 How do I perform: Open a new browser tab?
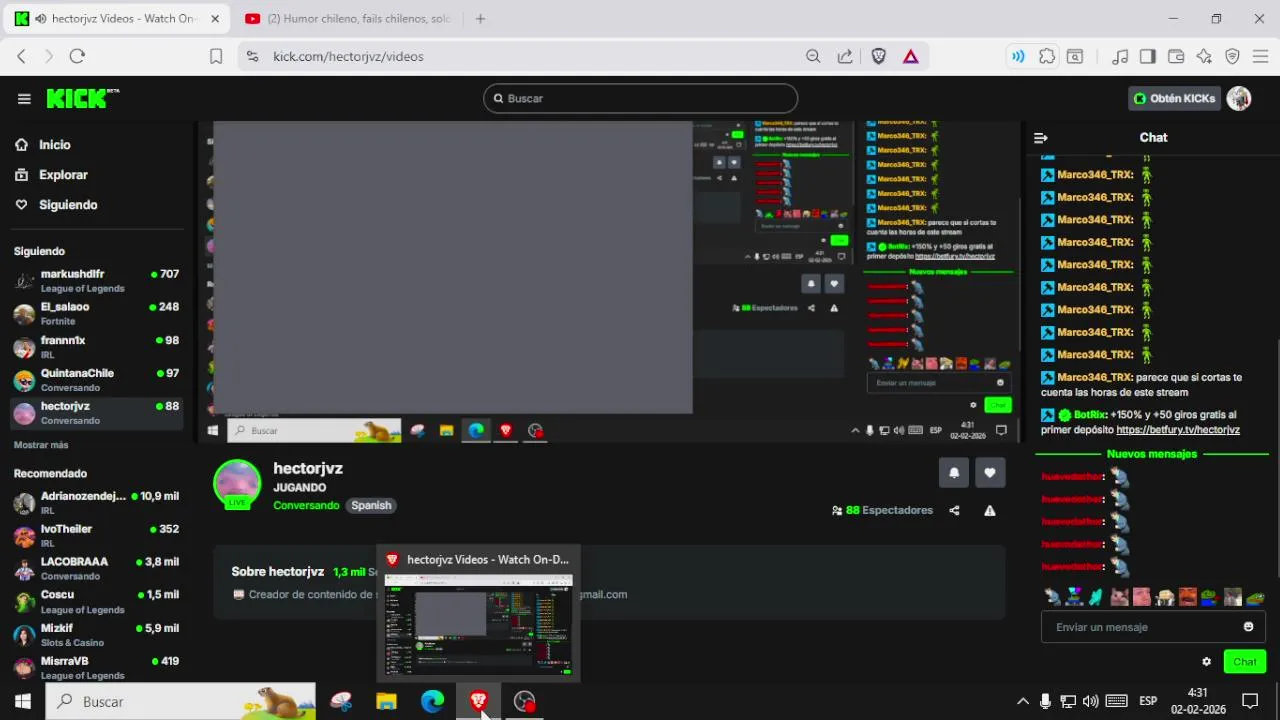pyautogui.click(x=480, y=19)
